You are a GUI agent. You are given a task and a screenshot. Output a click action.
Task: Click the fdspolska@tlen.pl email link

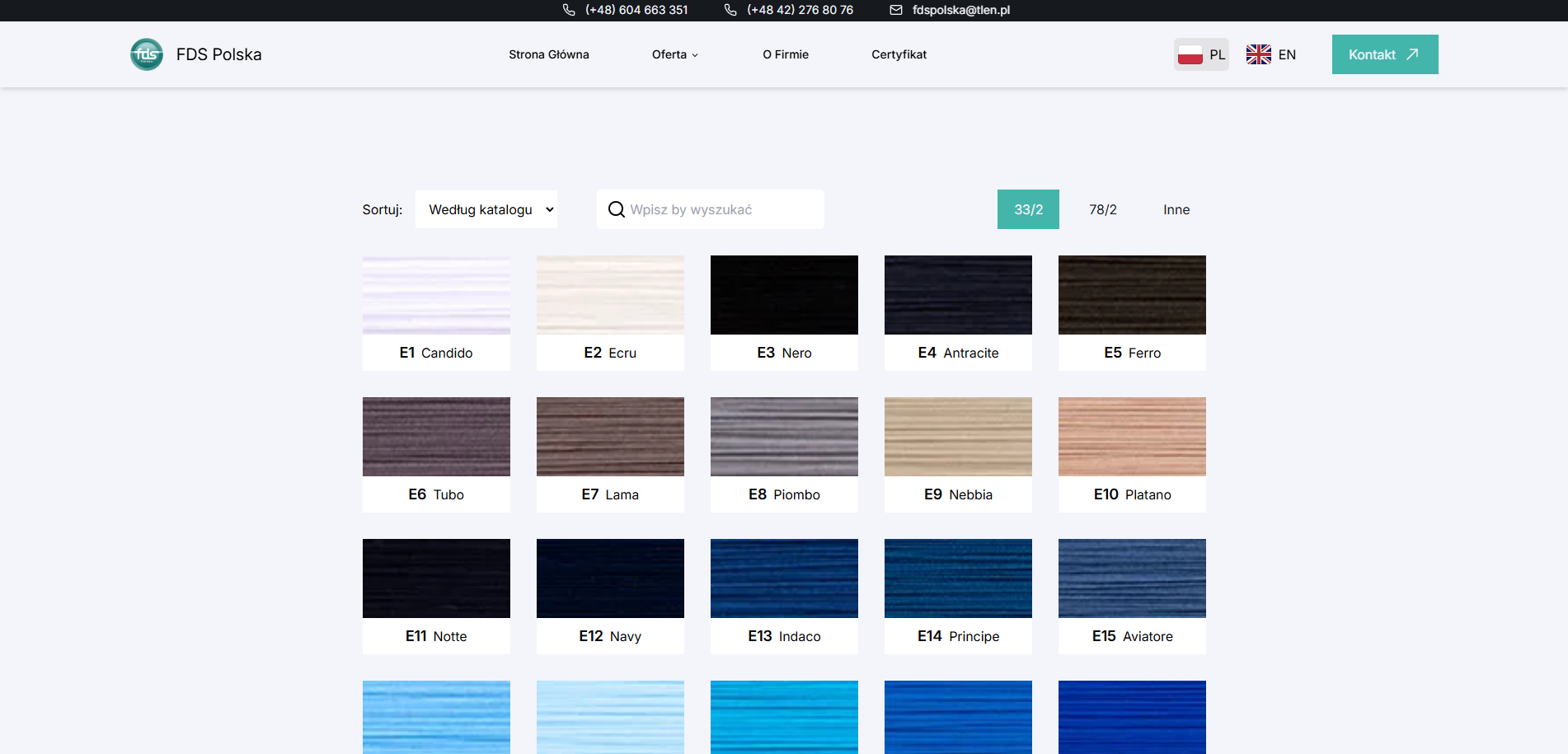coord(961,10)
